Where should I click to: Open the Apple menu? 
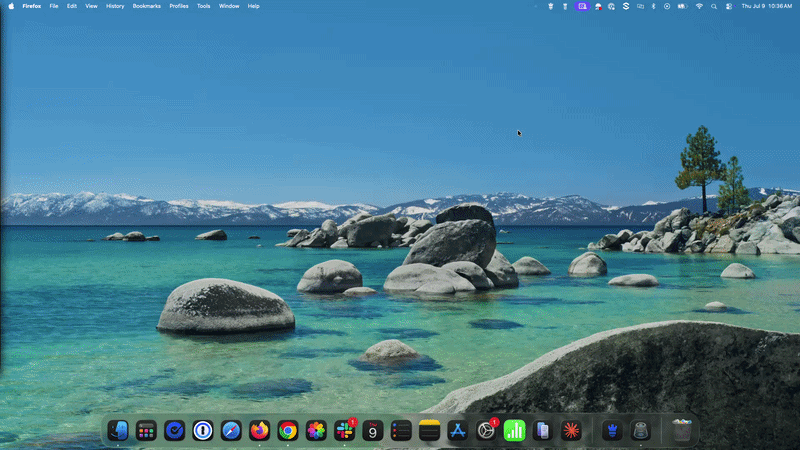tap(11, 6)
